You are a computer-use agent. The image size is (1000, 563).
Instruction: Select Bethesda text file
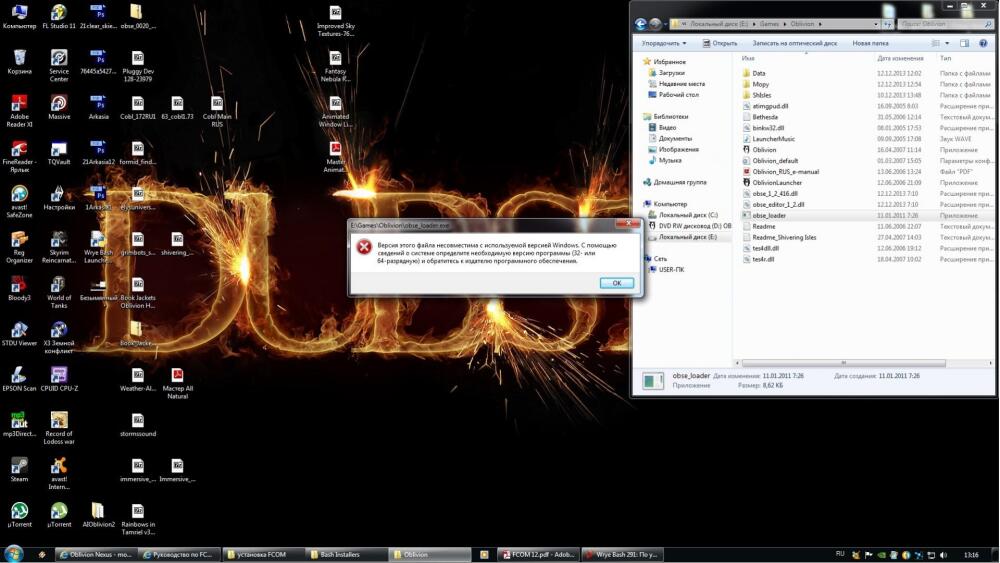coord(765,117)
